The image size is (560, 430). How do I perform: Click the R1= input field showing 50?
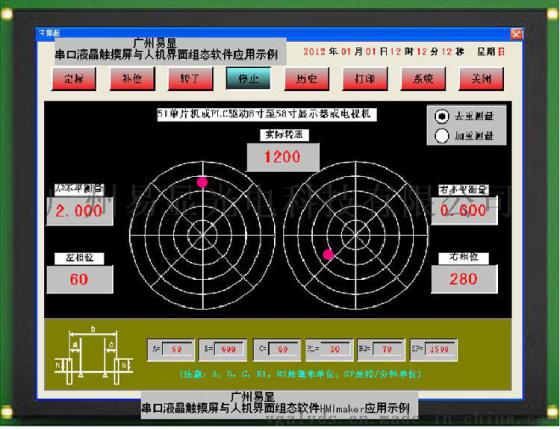pos(335,349)
